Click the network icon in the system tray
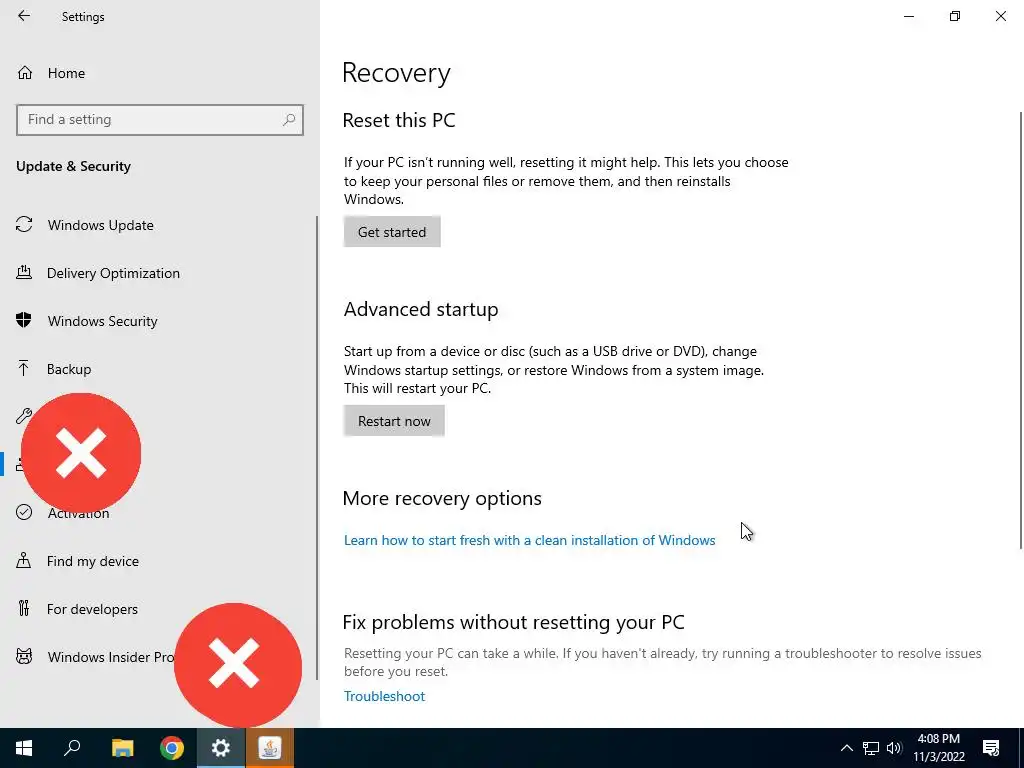This screenshot has height=768, width=1024. pyautogui.click(x=871, y=748)
